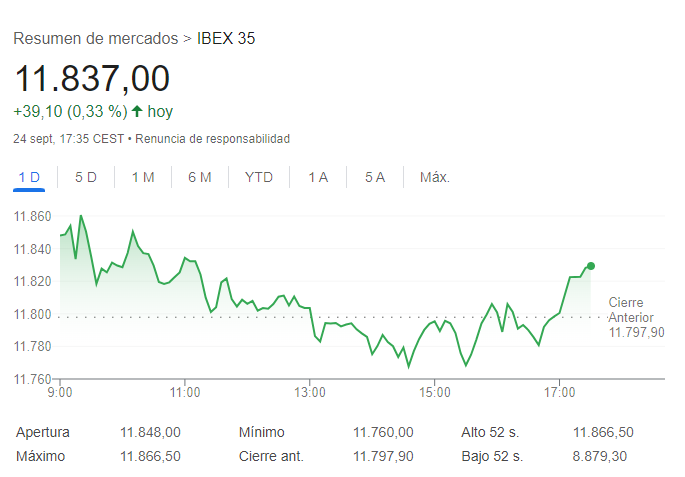Switch to the 5 D chart tab

pyautogui.click(x=86, y=177)
